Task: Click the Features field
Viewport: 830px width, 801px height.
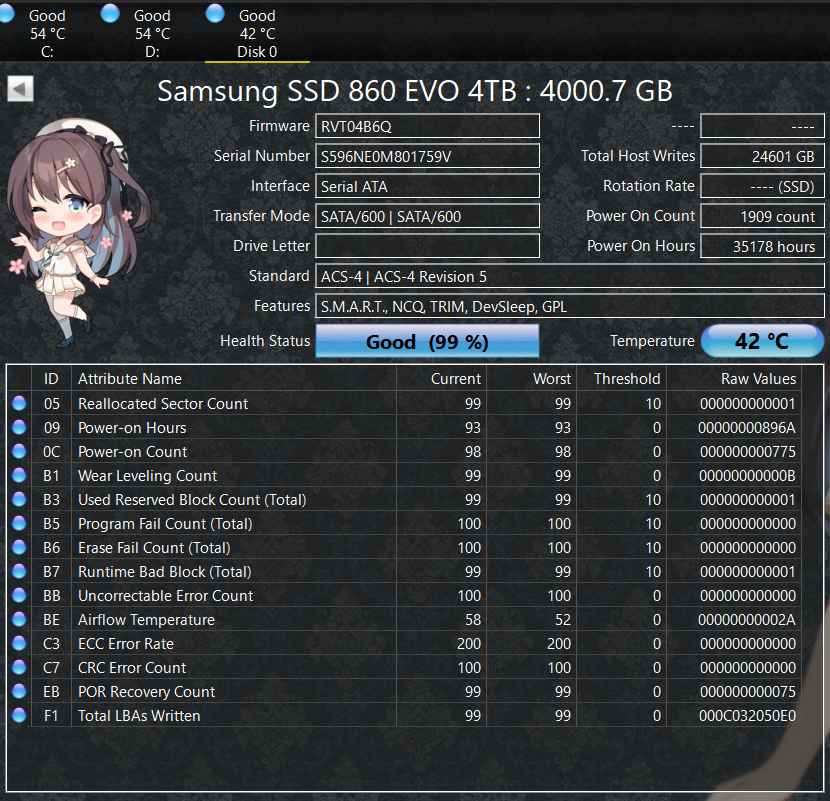Action: pyautogui.click(x=570, y=307)
